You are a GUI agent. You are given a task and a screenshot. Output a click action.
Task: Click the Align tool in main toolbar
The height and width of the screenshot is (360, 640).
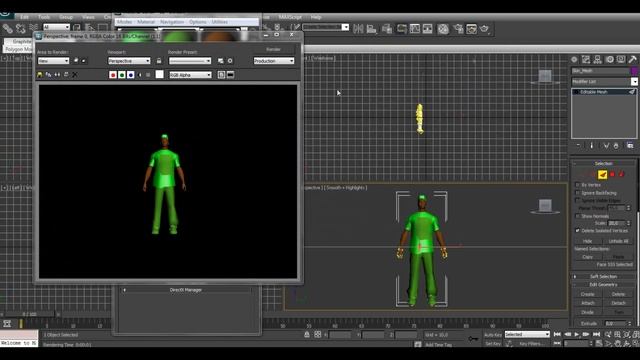pos(371,29)
